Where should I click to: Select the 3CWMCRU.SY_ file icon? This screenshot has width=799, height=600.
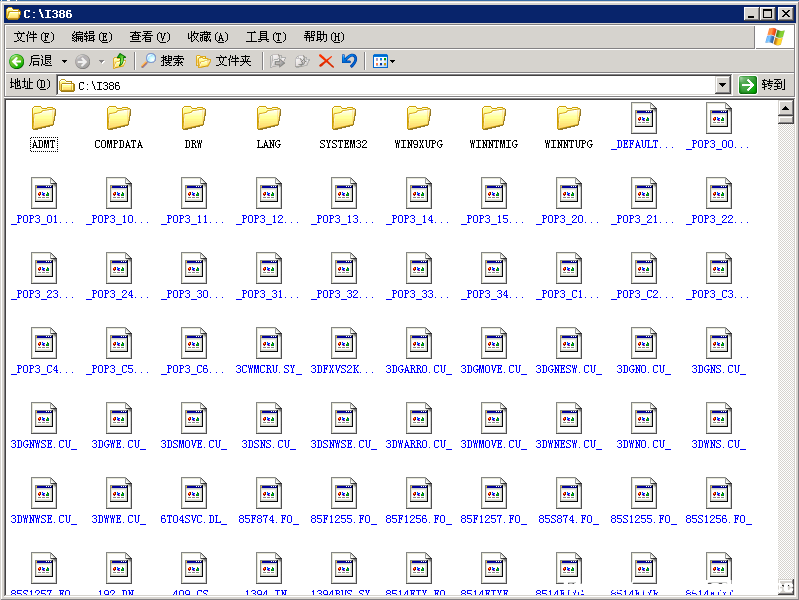coord(269,343)
